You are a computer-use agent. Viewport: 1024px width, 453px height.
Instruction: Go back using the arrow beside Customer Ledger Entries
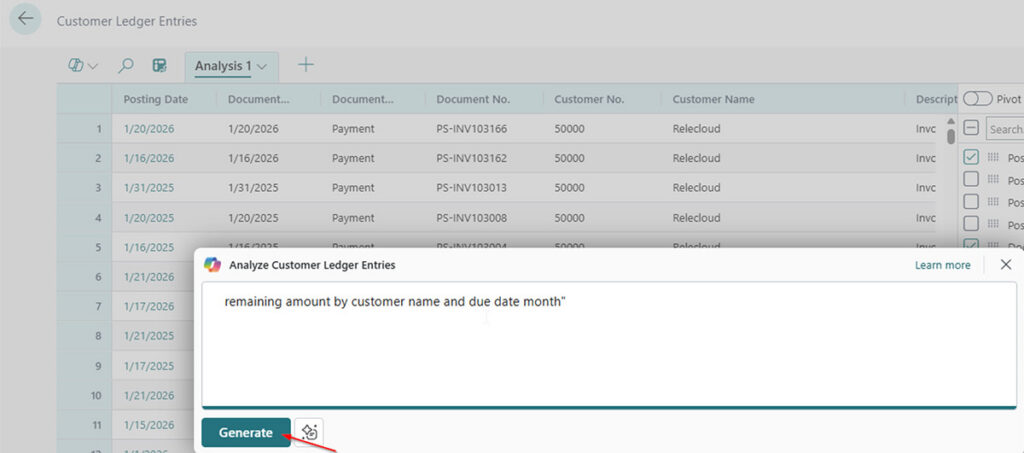pyautogui.click(x=25, y=19)
